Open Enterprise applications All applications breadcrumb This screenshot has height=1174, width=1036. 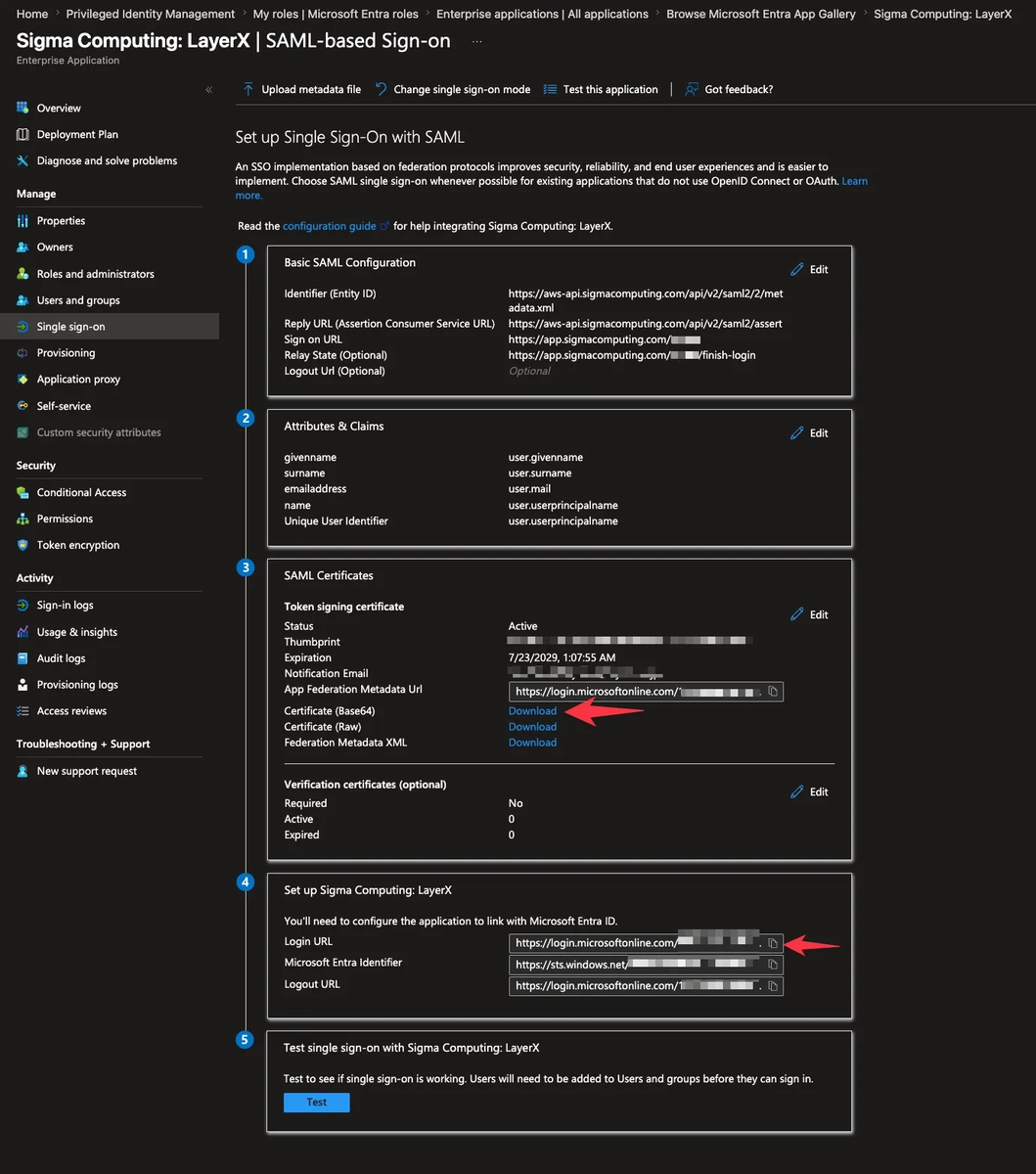[542, 14]
